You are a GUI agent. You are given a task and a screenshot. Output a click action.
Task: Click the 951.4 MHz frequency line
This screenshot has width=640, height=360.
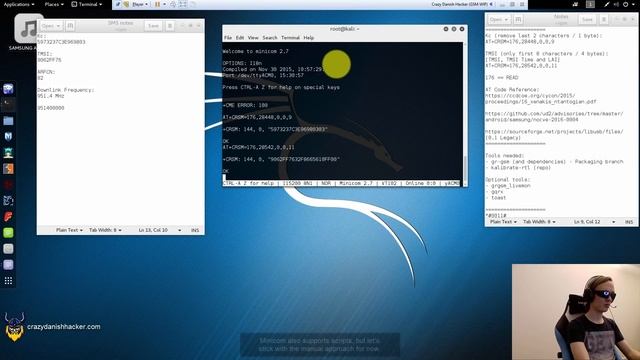51,96
